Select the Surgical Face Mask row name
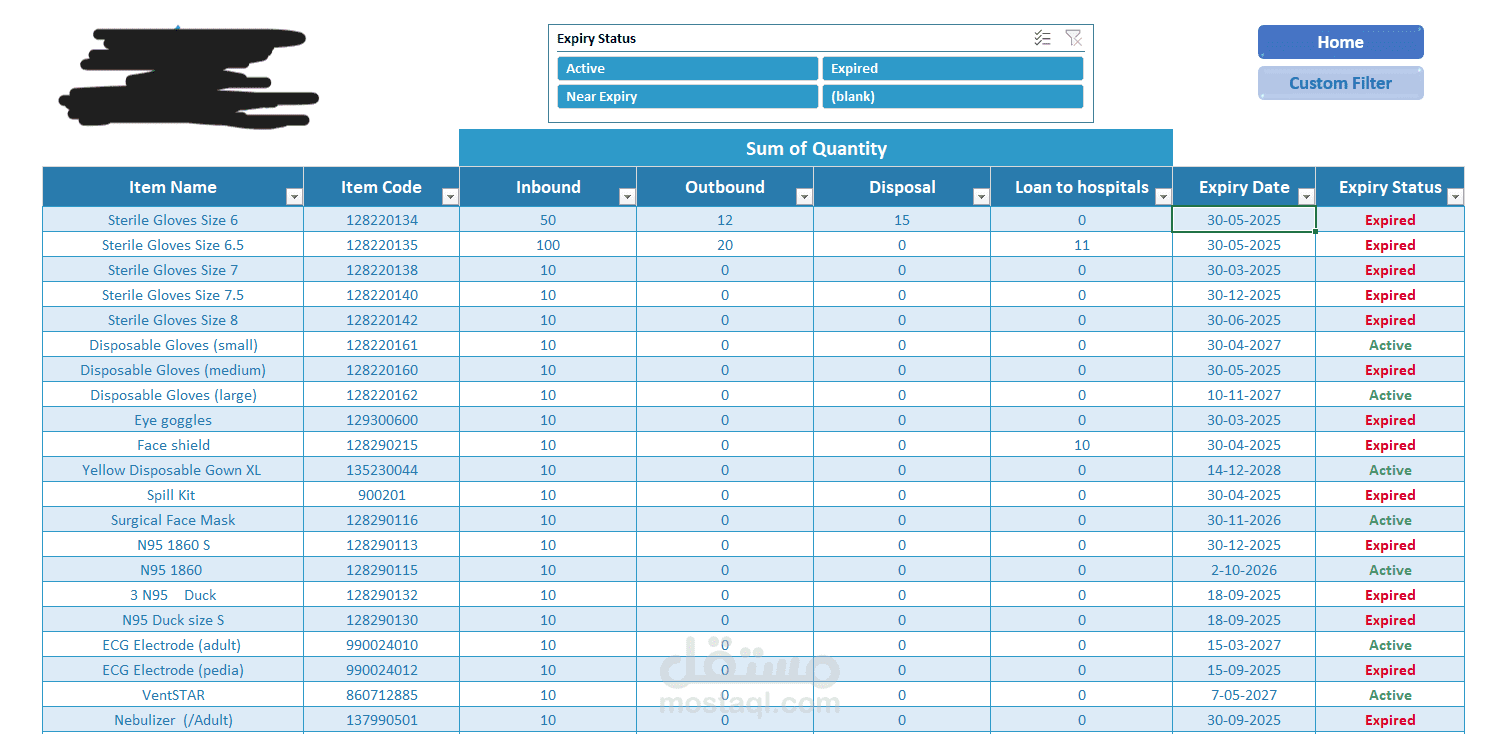Image resolution: width=1501 pixels, height=734 pixels. (x=173, y=520)
